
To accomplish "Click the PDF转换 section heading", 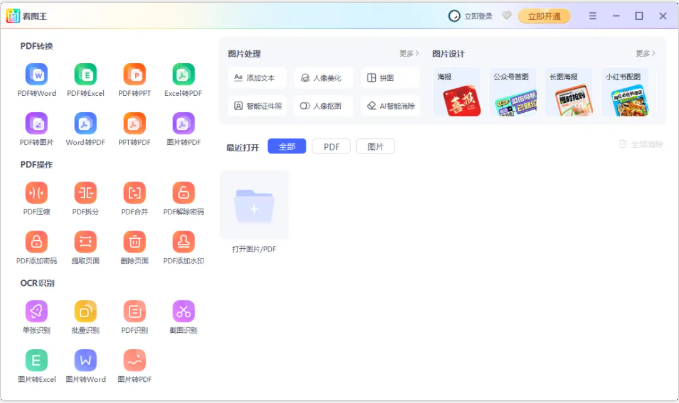I will tap(36, 46).
